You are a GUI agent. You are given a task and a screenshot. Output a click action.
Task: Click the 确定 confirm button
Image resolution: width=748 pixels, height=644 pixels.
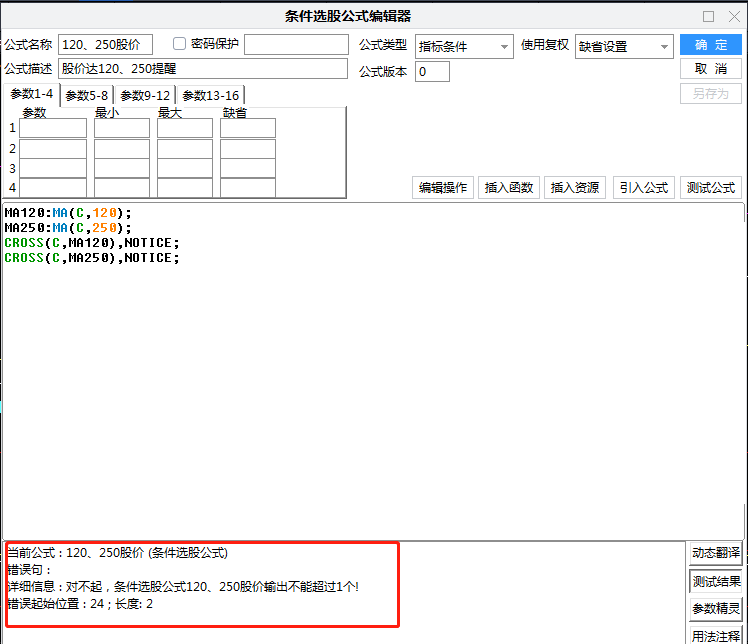click(x=710, y=45)
